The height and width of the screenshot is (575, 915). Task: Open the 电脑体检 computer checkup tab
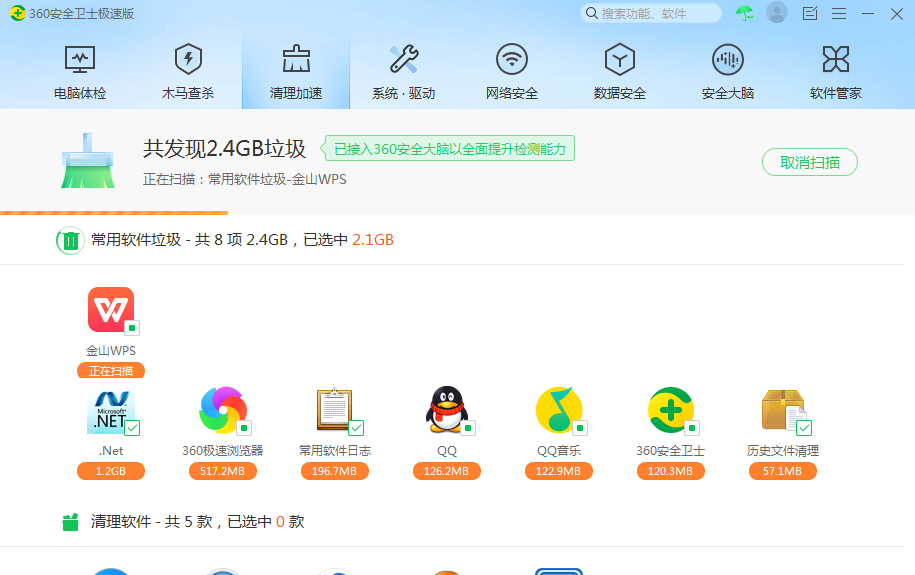[x=80, y=73]
